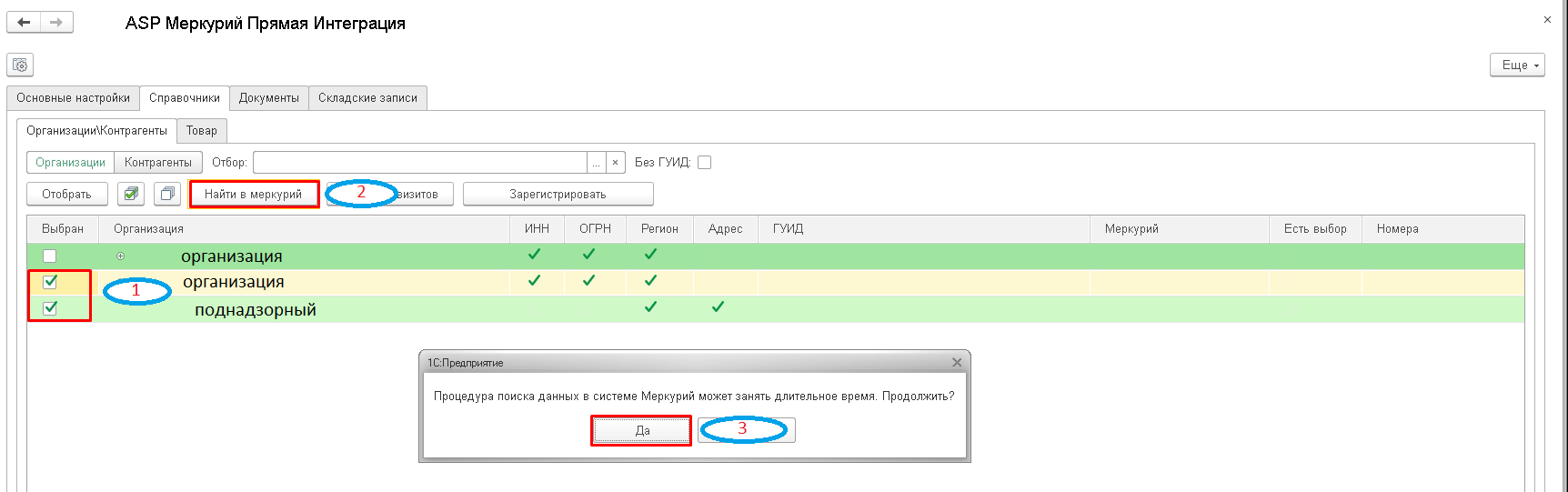This screenshot has height=492, width=1568.
Task: Select the second организация row name
Action: click(x=234, y=282)
